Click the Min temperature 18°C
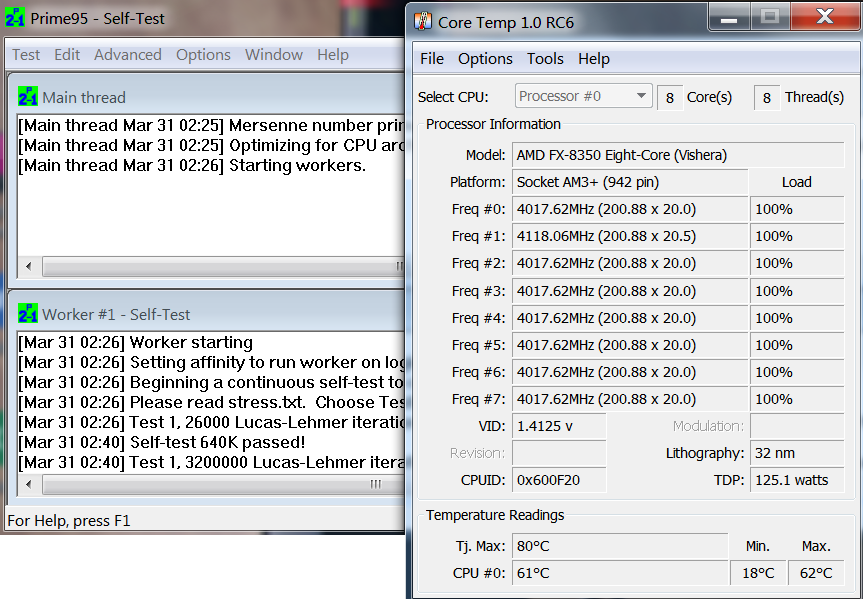The image size is (863, 599). coord(758,573)
